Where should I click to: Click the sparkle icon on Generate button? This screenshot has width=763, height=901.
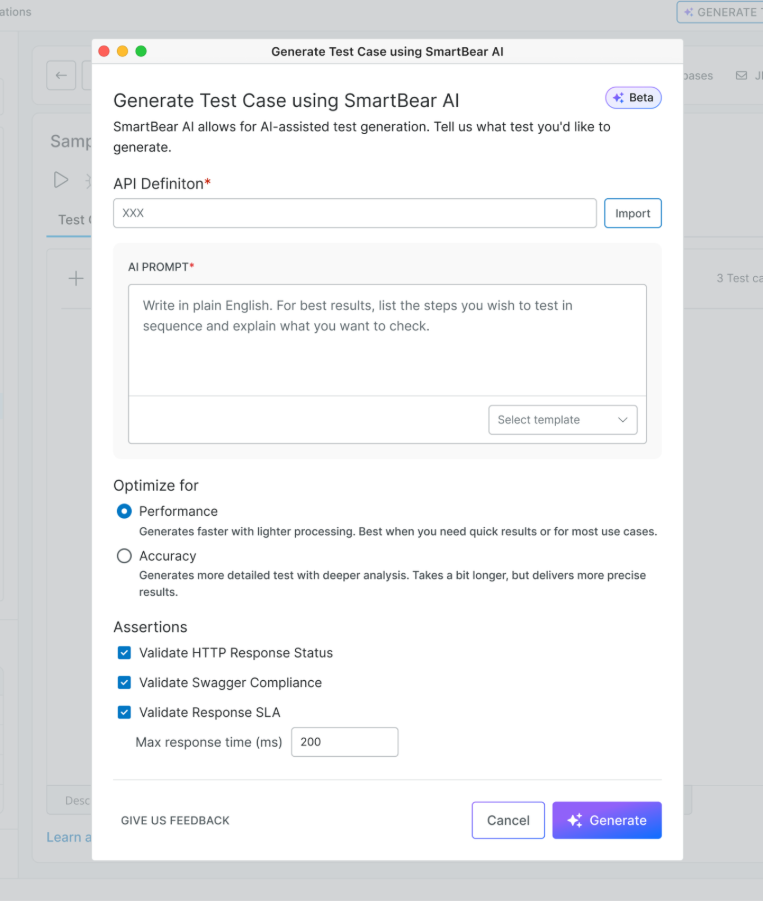[x=574, y=820]
